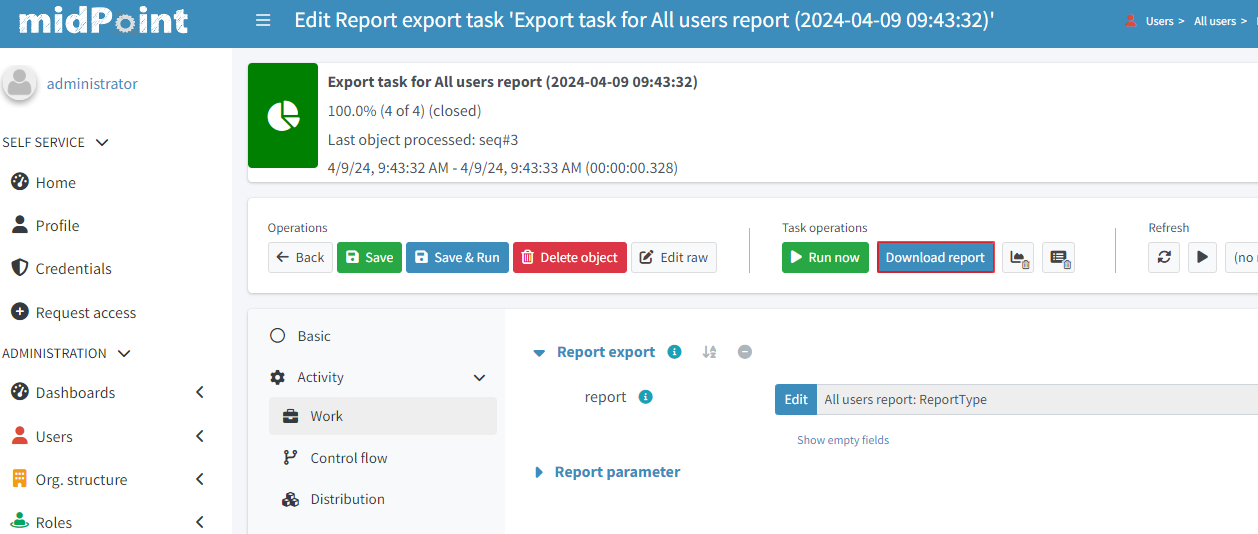Click the chart cleanup icon next to Download report
Image resolution: width=1258 pixels, height=534 pixels.
click(x=1018, y=258)
